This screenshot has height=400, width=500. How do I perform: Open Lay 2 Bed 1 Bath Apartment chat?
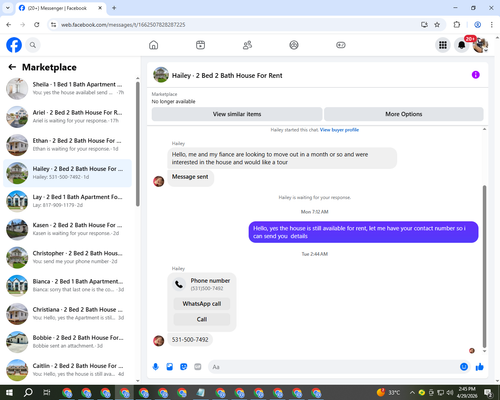tap(67, 201)
